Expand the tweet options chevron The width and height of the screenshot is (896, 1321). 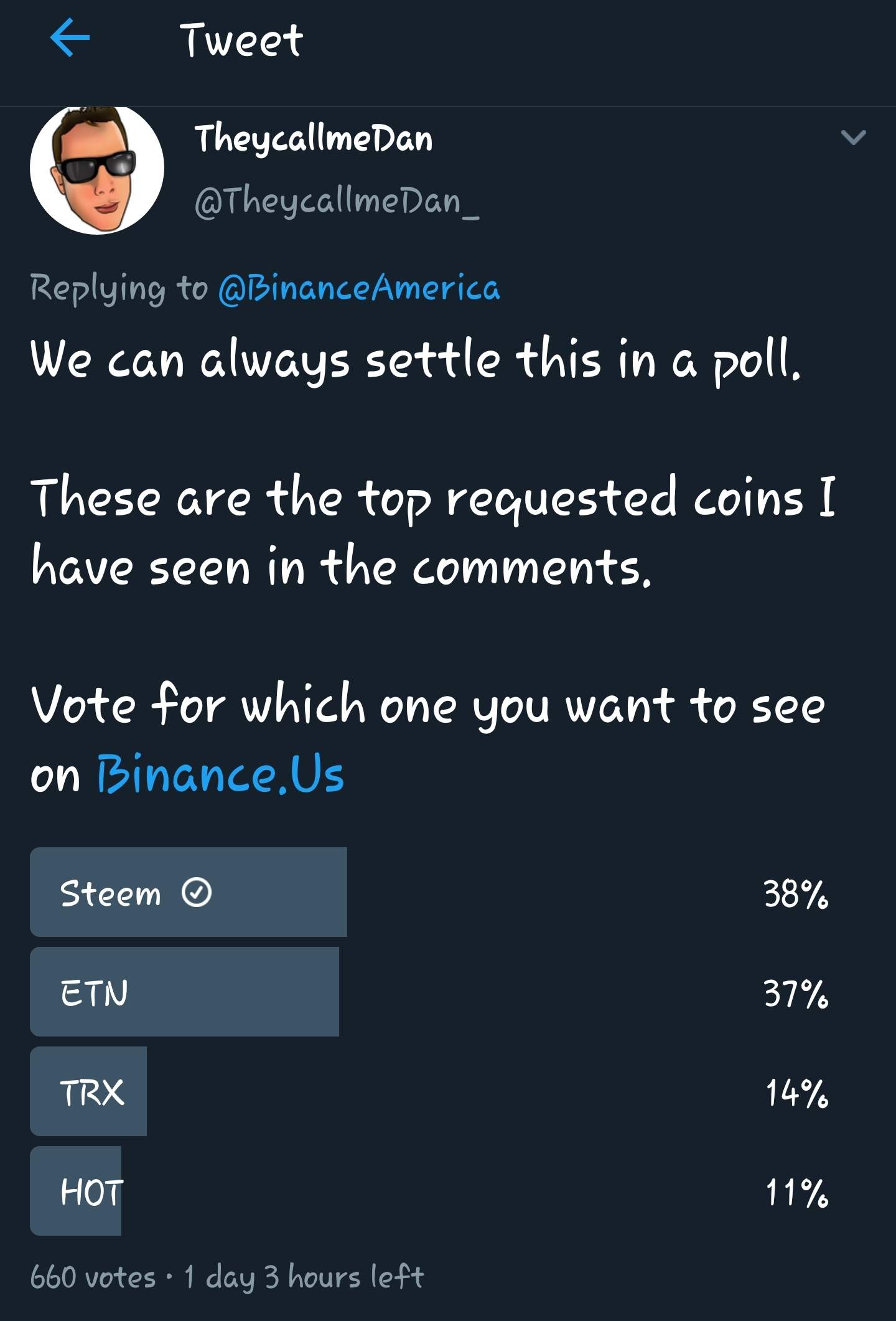853,138
